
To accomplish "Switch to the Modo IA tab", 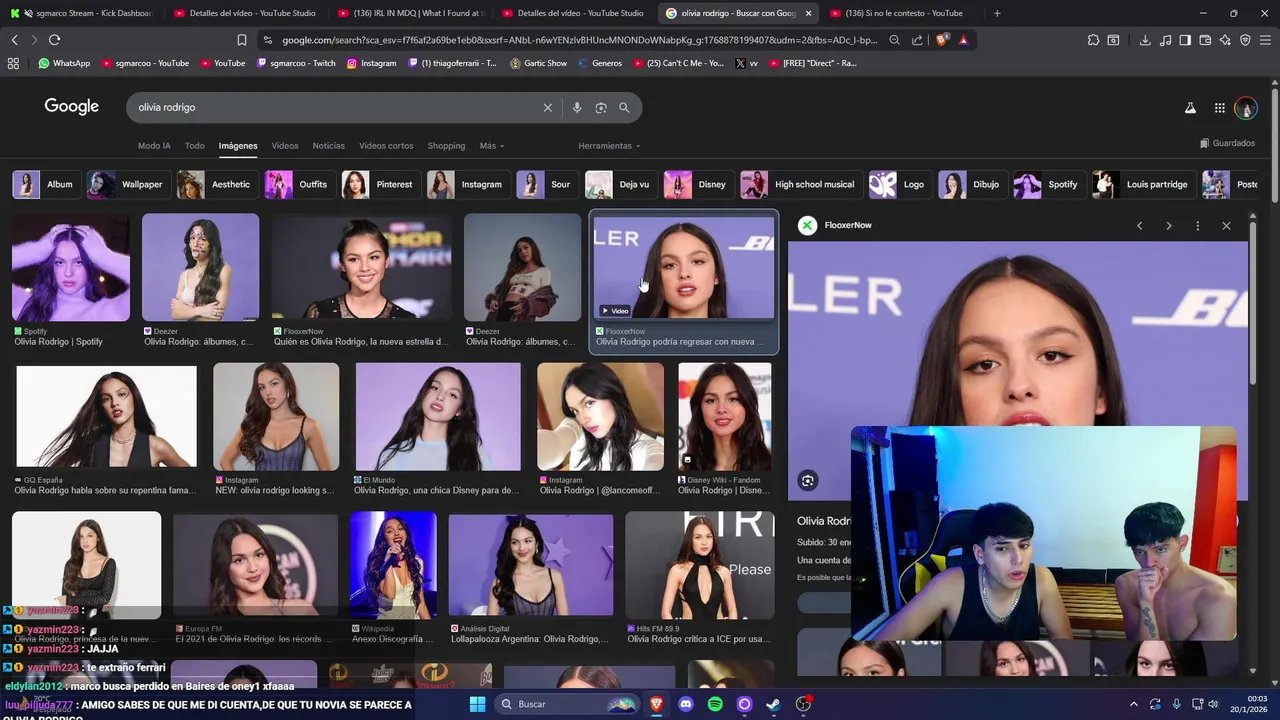I will (154, 146).
